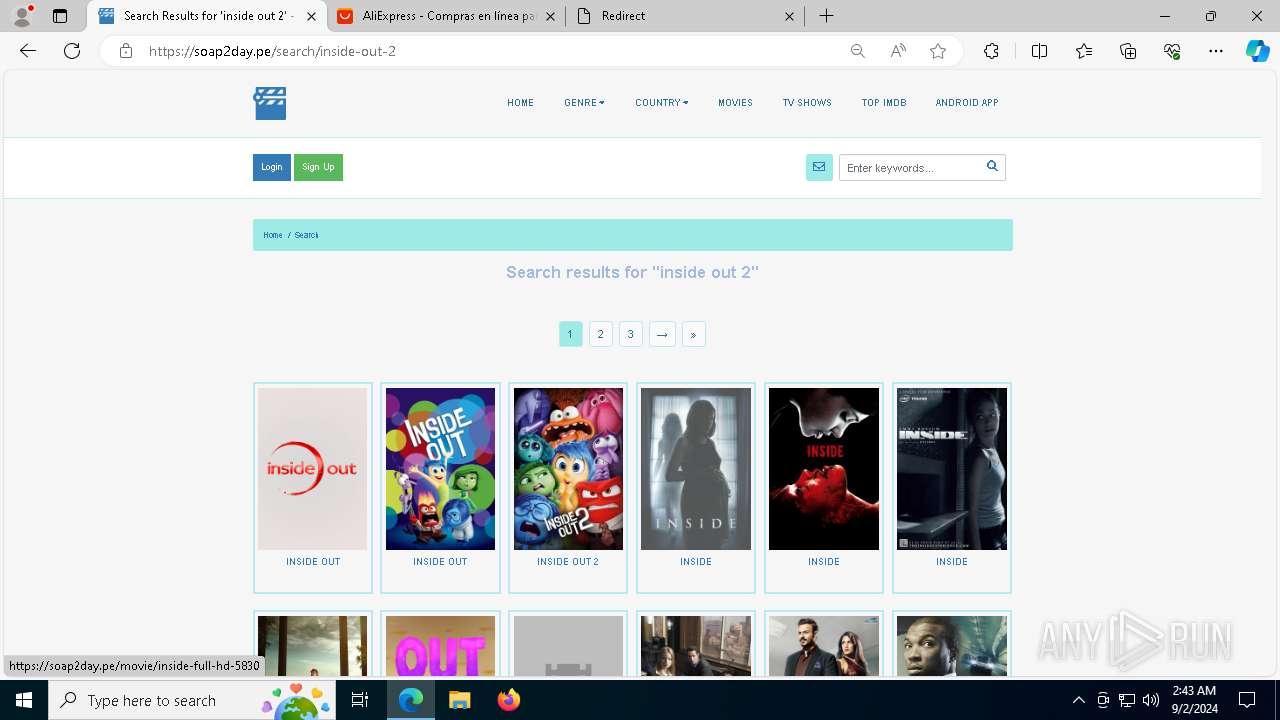The height and width of the screenshot is (720, 1280).
Task: Open MOVIES navigation item
Action: click(735, 103)
